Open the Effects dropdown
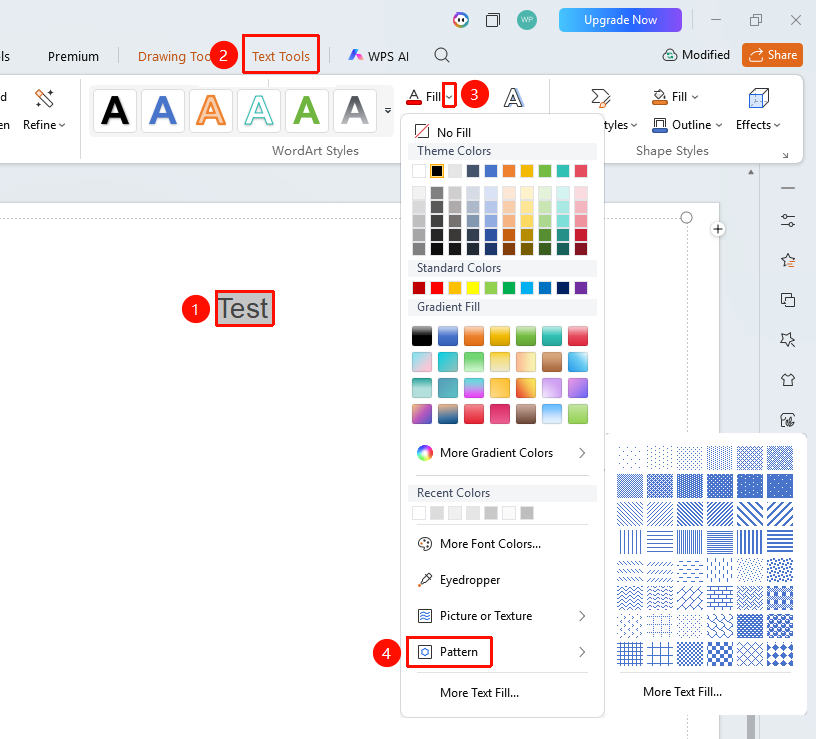Viewport: 816px width, 739px height. (x=777, y=125)
